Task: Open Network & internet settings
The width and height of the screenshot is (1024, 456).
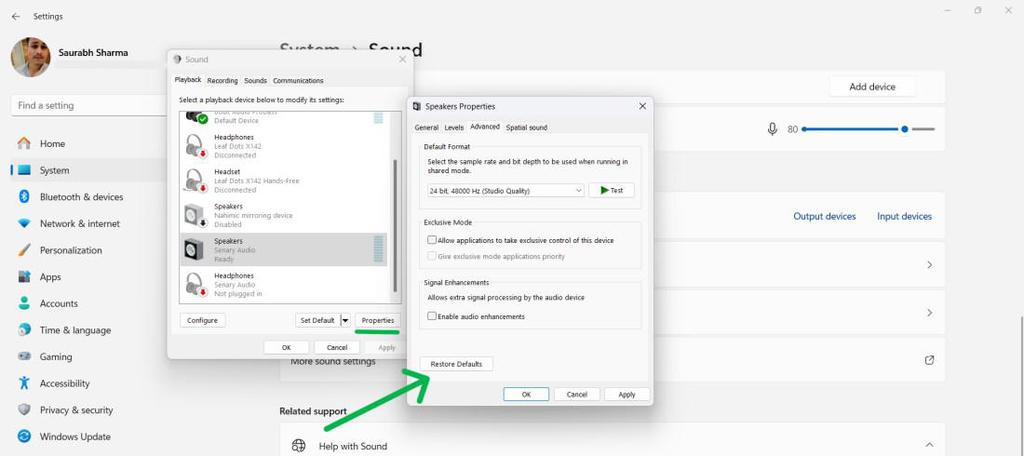Action: [x=80, y=223]
